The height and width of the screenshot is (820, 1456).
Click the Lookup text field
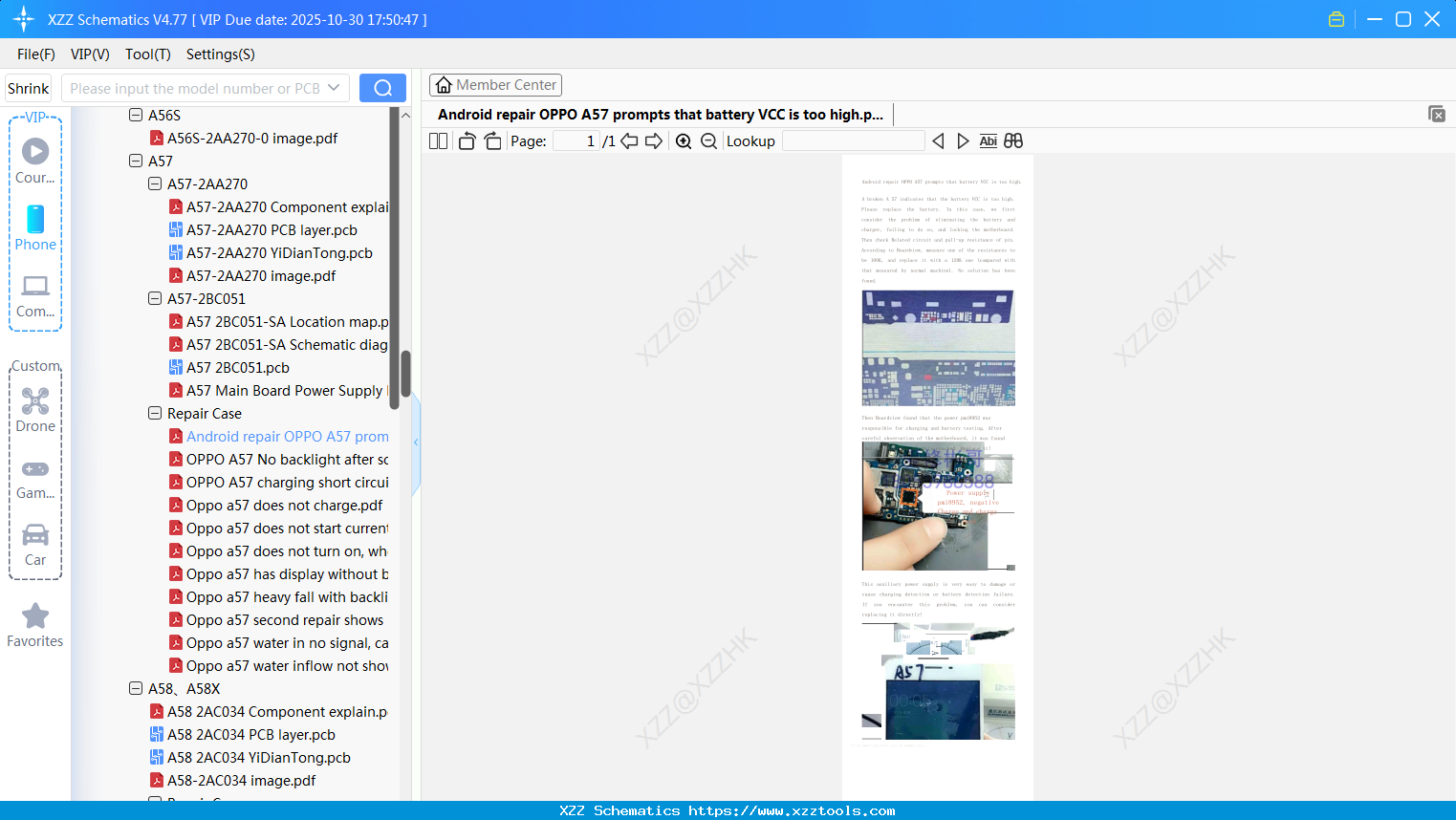[854, 141]
